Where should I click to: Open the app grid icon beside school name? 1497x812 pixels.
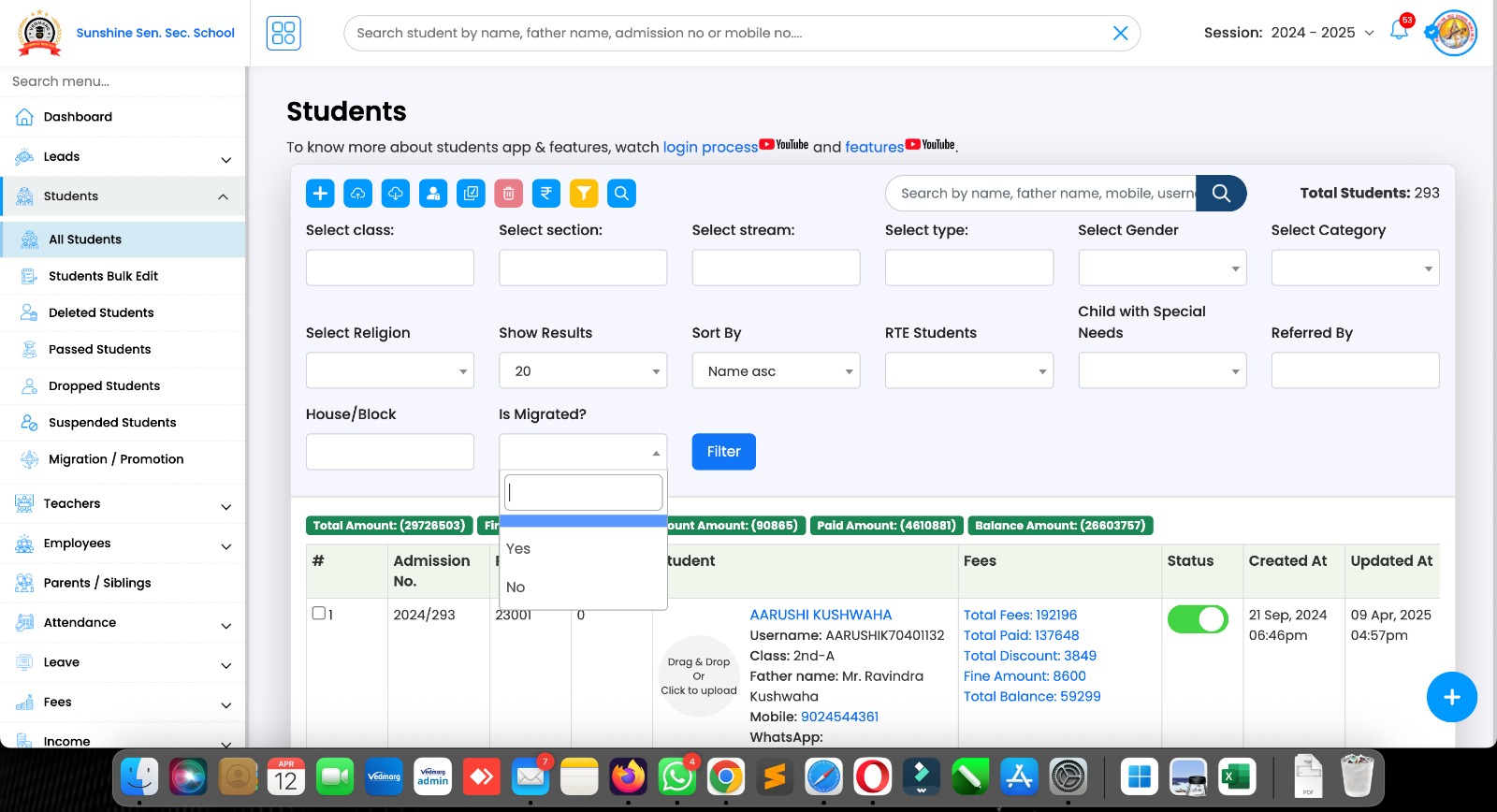pyautogui.click(x=283, y=33)
